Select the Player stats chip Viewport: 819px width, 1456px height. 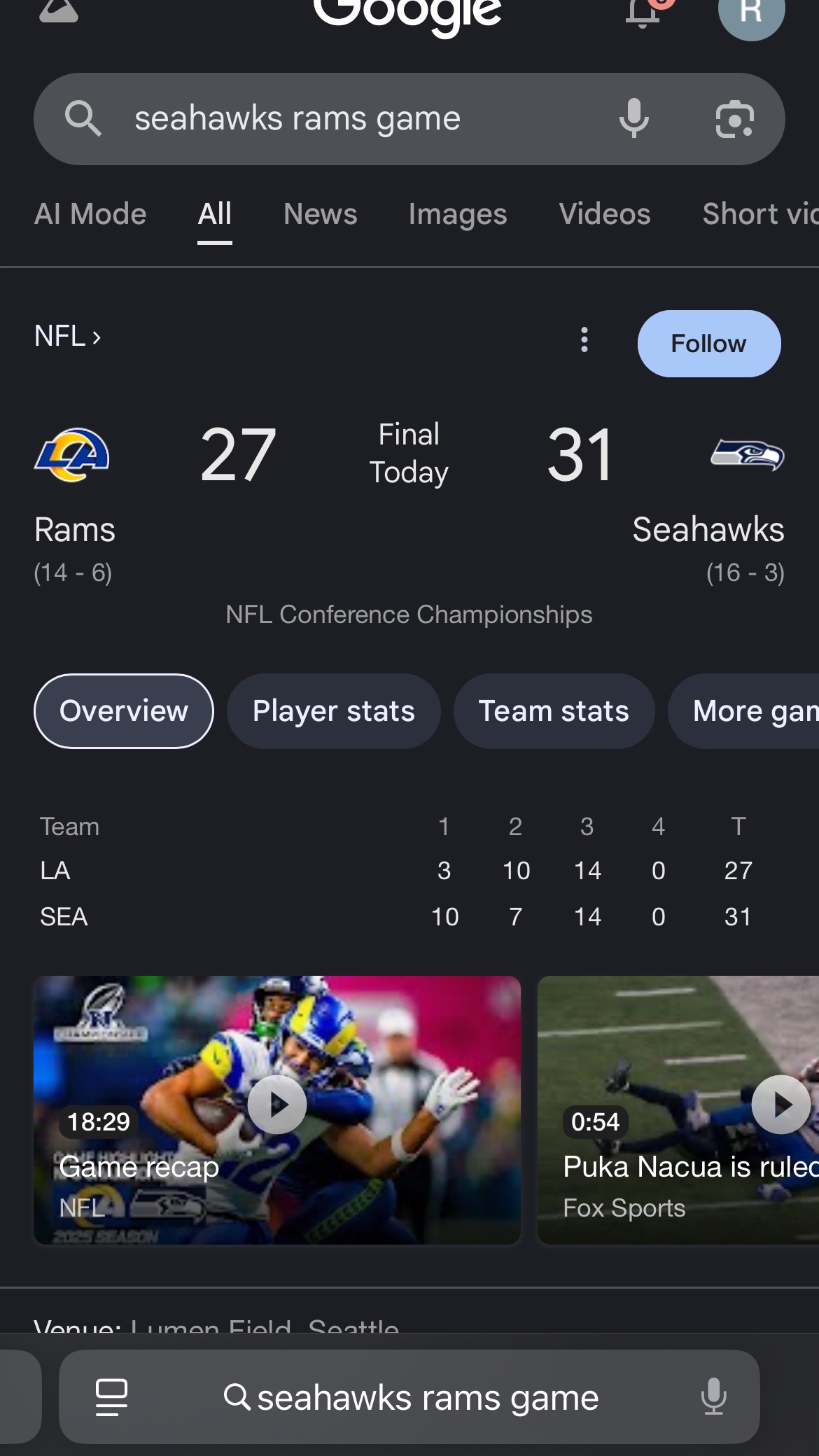pos(334,711)
